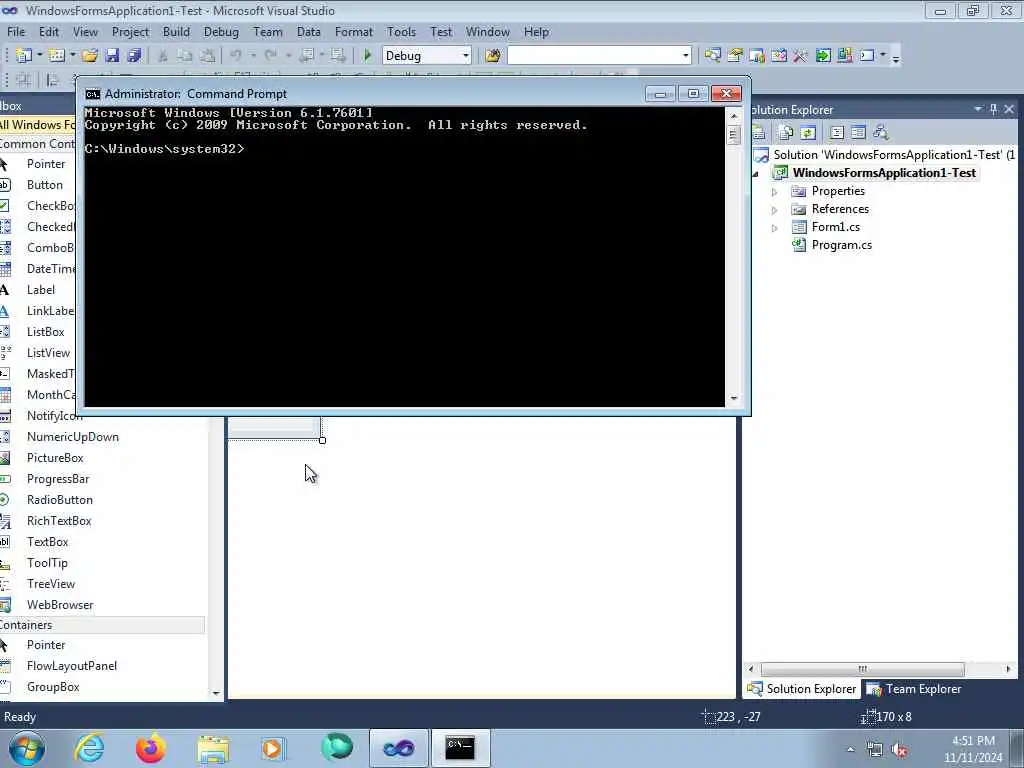
Task: Select the RadioButton toolbox control
Action: (59, 500)
